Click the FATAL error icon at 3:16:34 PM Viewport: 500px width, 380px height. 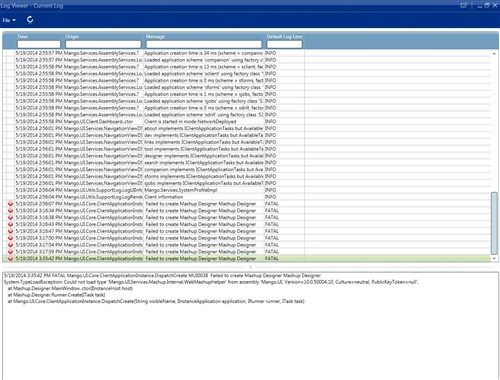[11, 211]
